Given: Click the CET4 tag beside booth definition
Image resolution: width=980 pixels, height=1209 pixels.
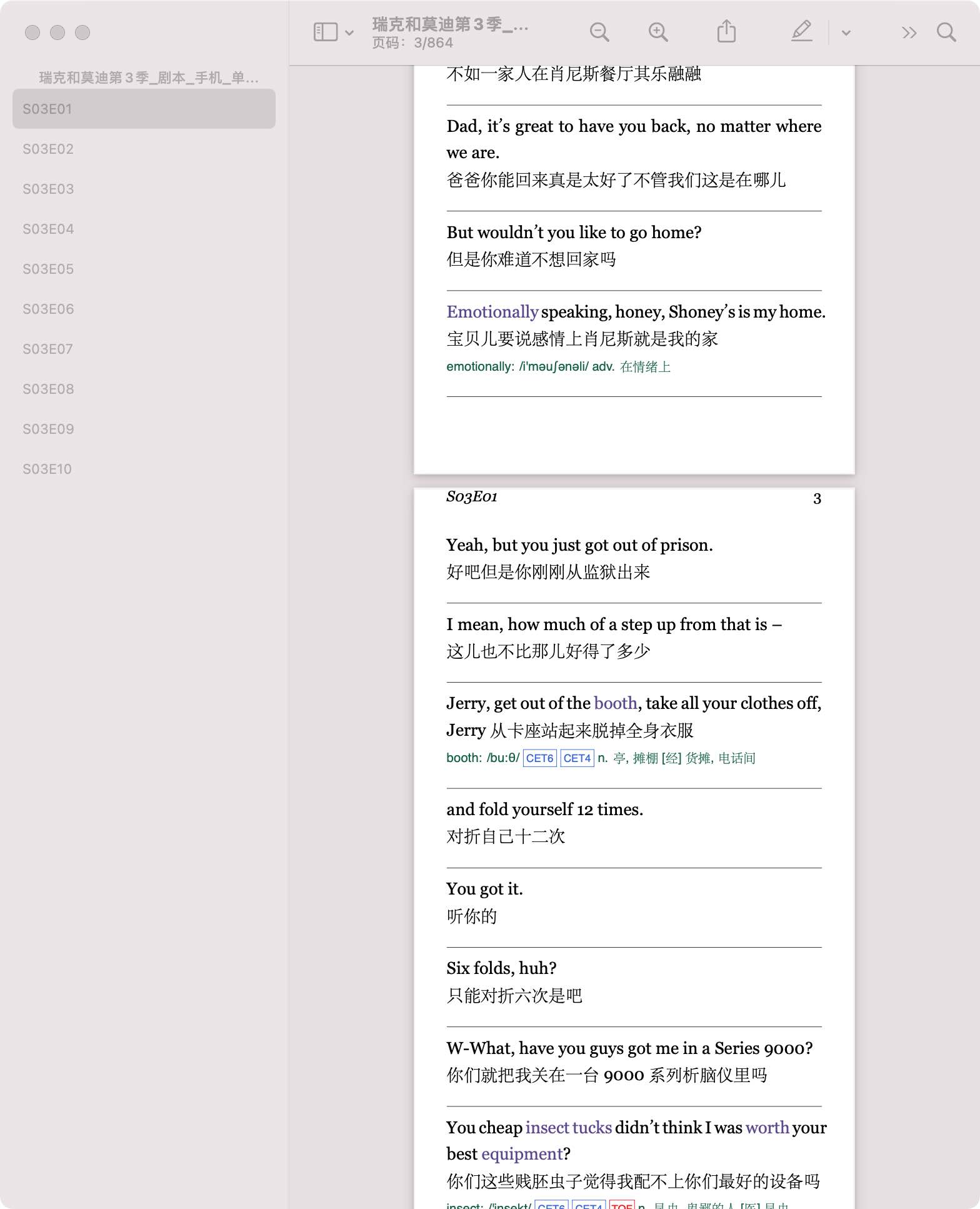Looking at the screenshot, I should (x=577, y=758).
